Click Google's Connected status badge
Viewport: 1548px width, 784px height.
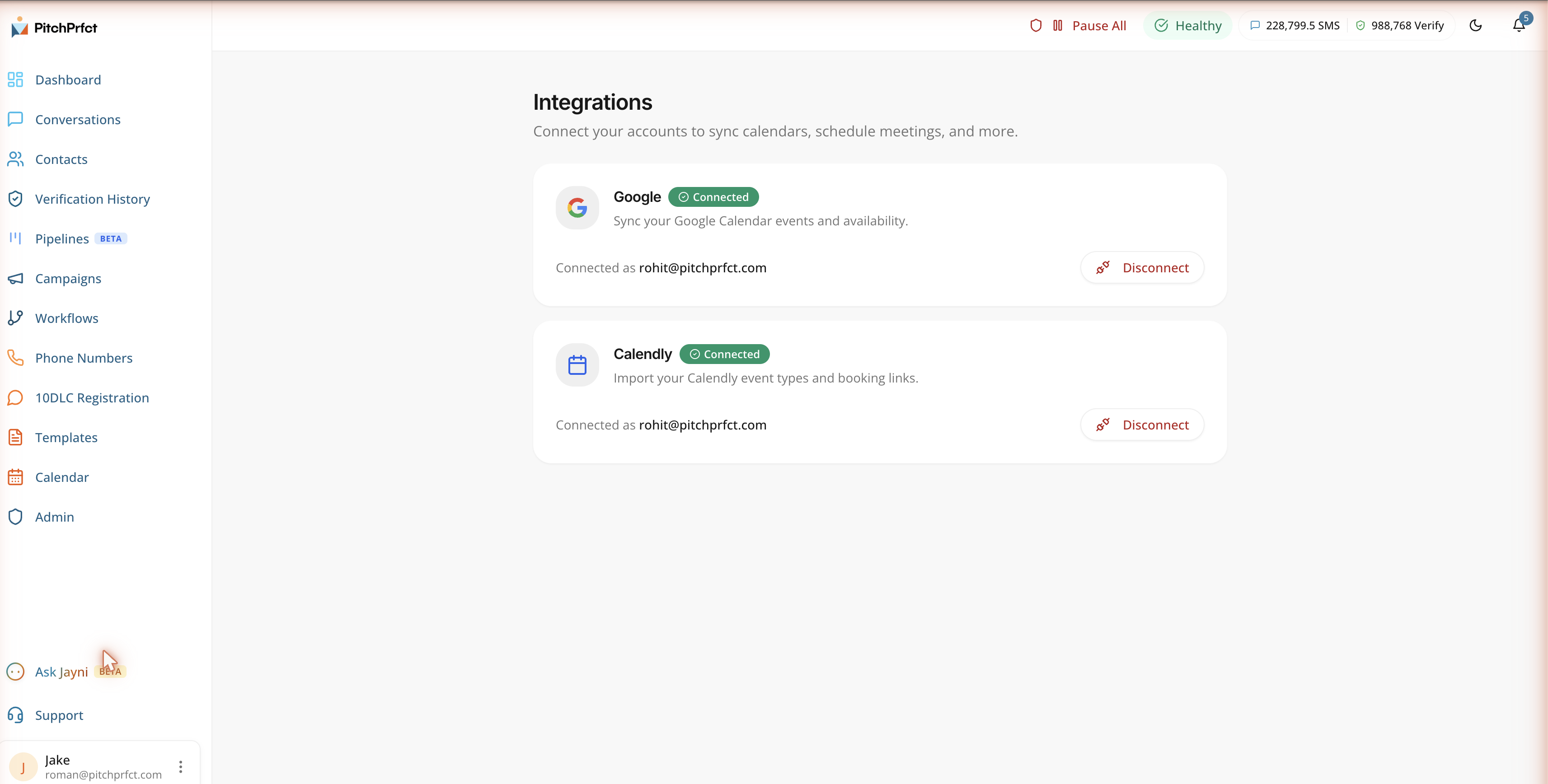pyautogui.click(x=713, y=197)
